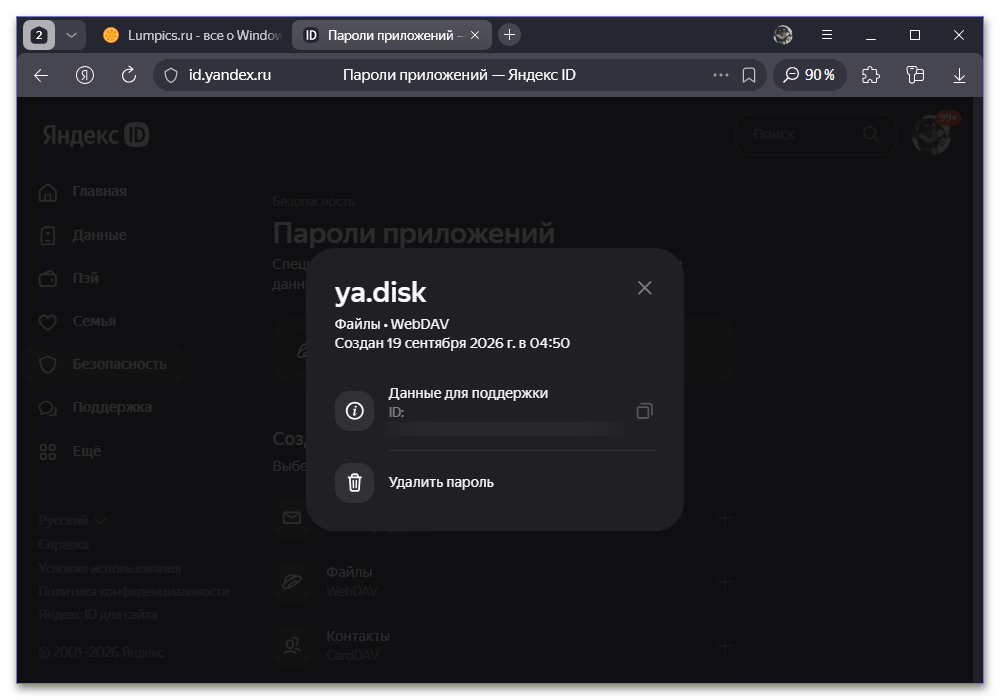The width and height of the screenshot is (1000, 700).
Task: Click the trash icon to delete the password
Action: click(x=355, y=483)
